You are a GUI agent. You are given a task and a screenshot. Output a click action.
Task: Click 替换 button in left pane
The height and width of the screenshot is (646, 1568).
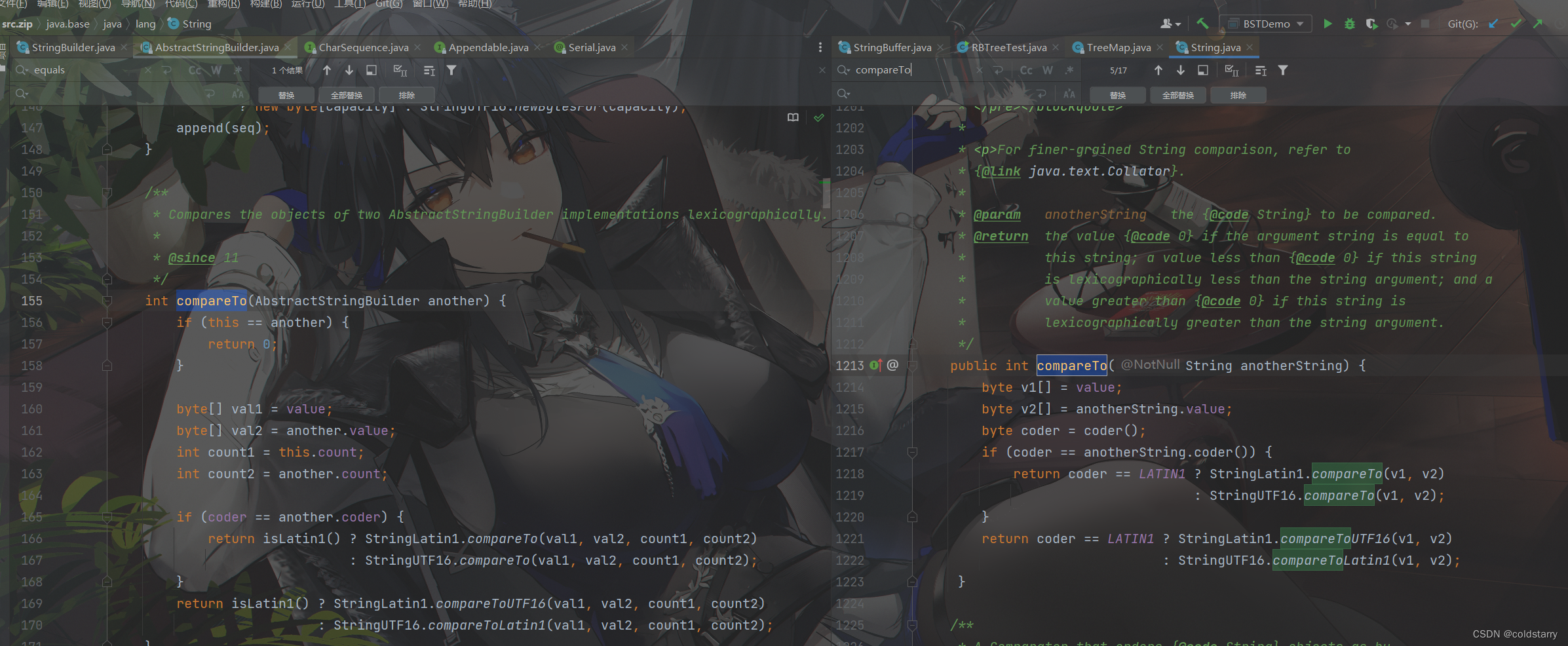click(286, 95)
